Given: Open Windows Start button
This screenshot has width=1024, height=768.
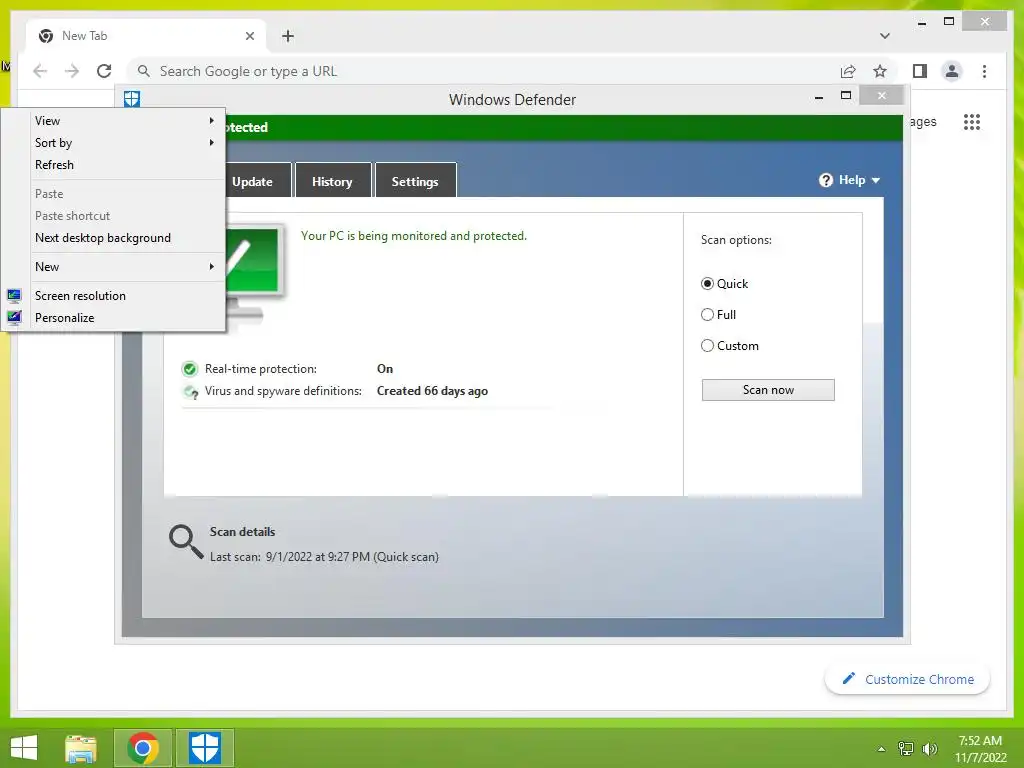Looking at the screenshot, I should [24, 747].
